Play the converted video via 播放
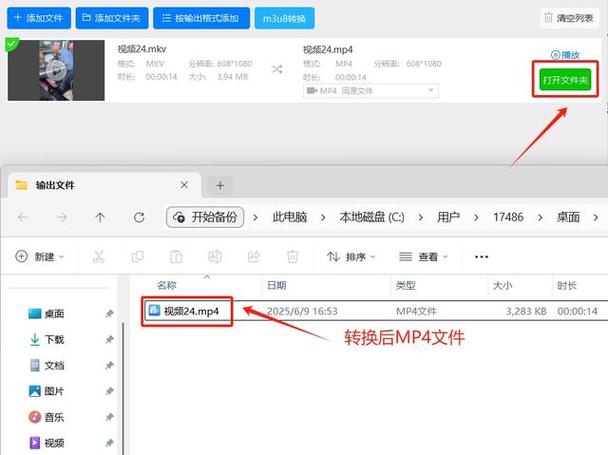This screenshot has width=608, height=455. pos(565,55)
